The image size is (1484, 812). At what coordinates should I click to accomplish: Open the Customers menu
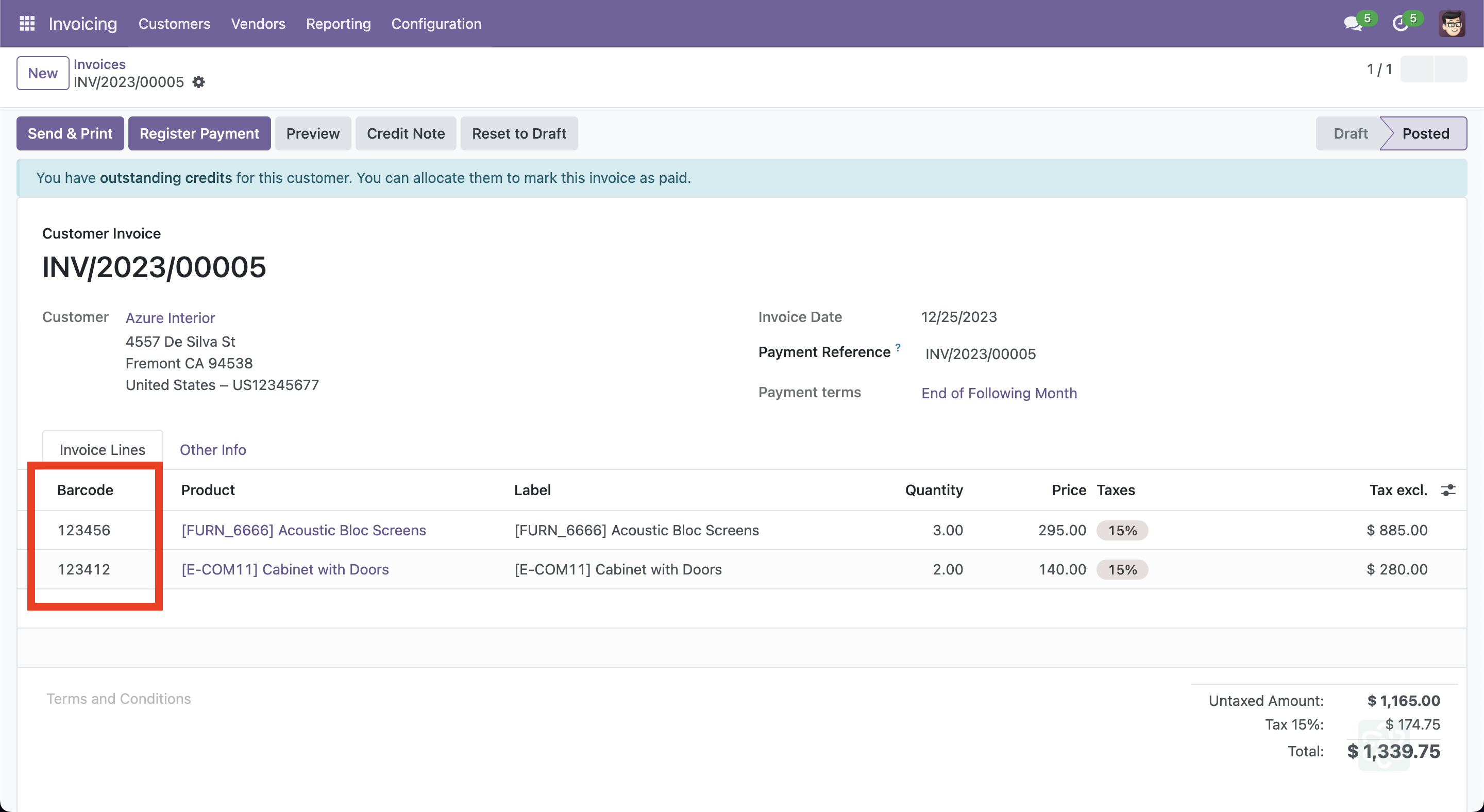174,24
